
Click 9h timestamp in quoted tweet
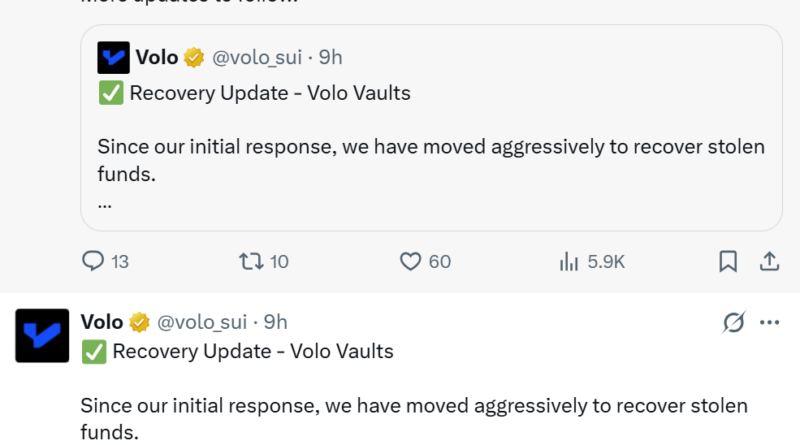330,58
